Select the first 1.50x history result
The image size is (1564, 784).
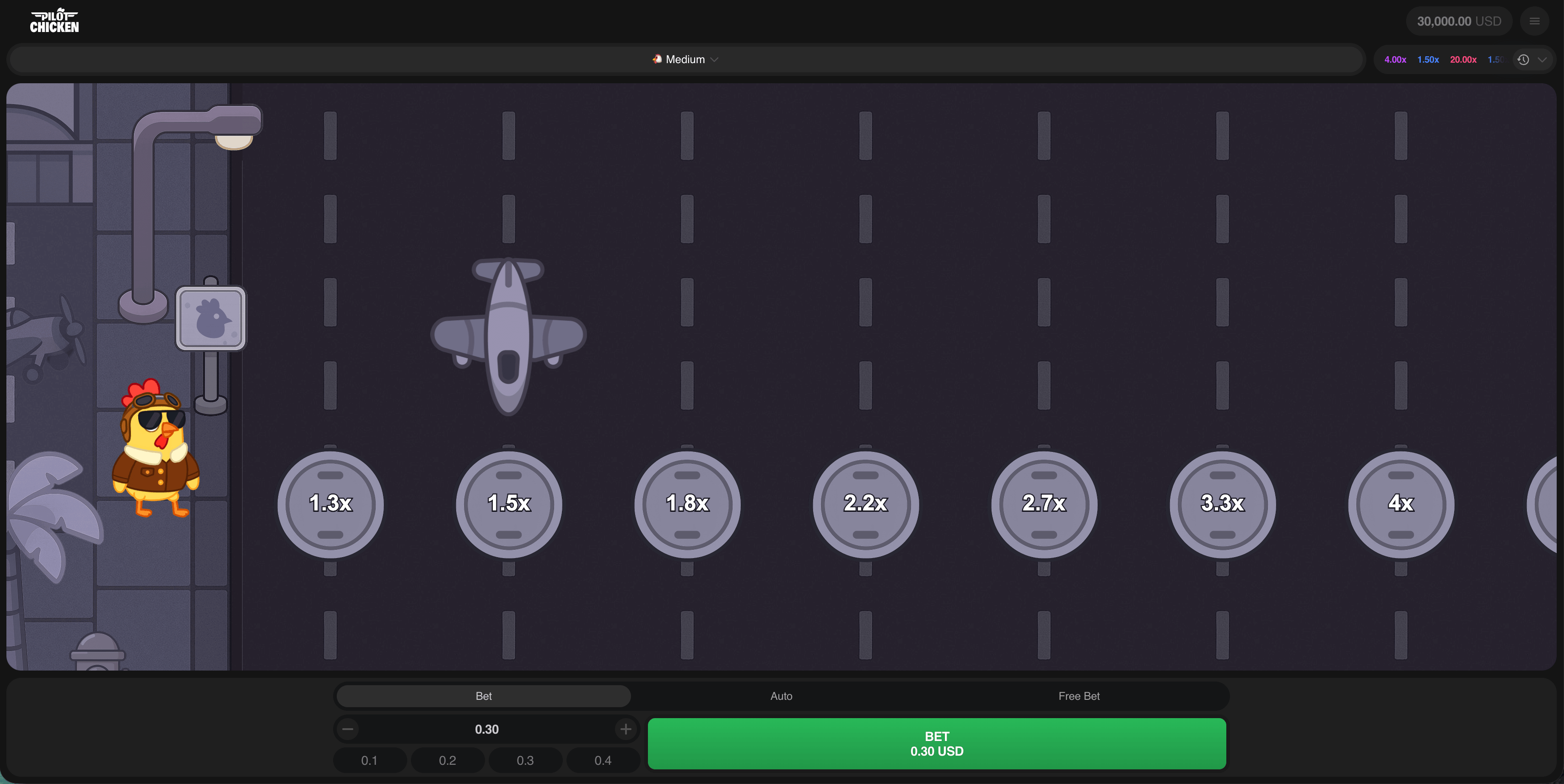(1428, 59)
